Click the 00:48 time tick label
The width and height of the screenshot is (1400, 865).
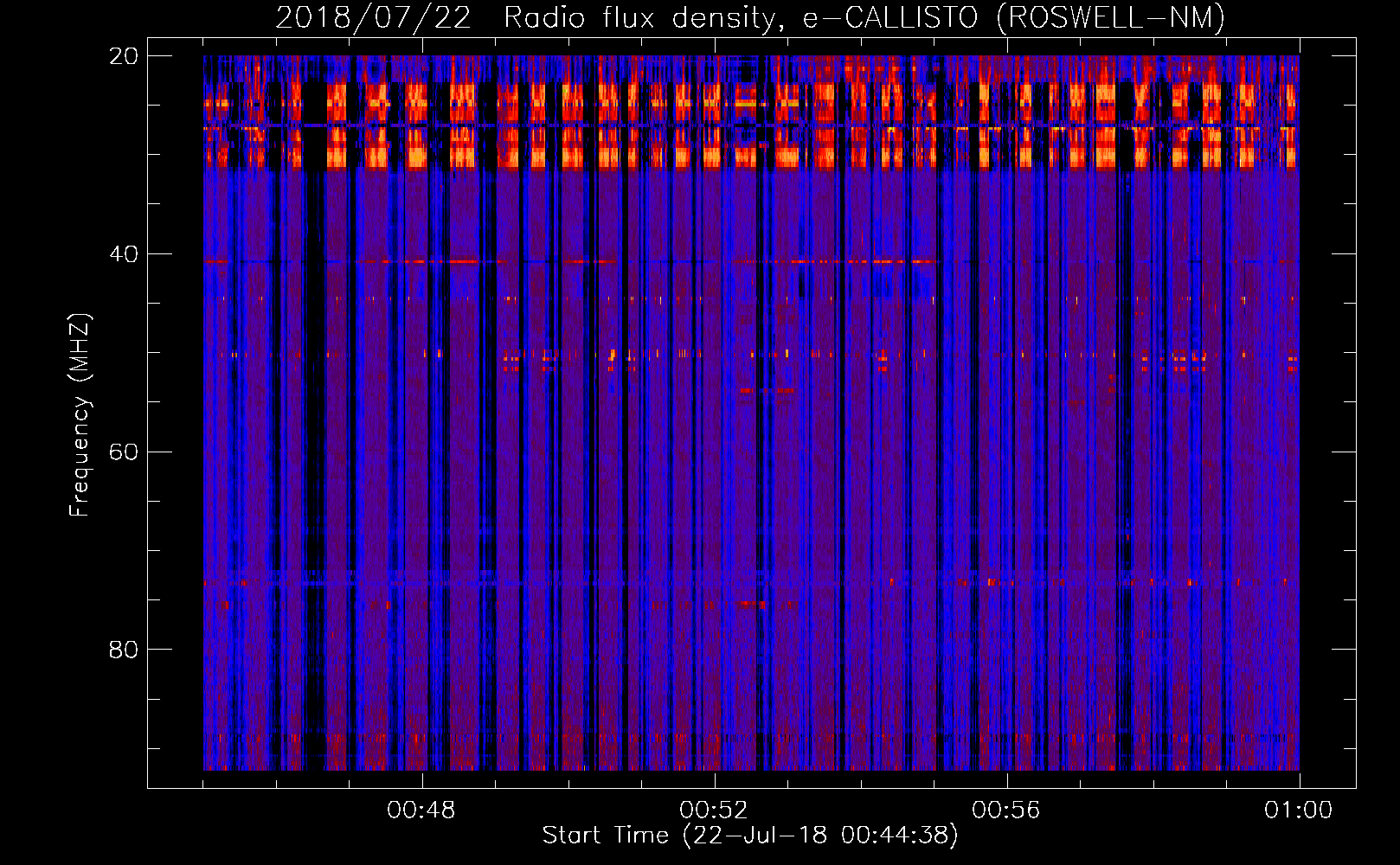pos(421,811)
